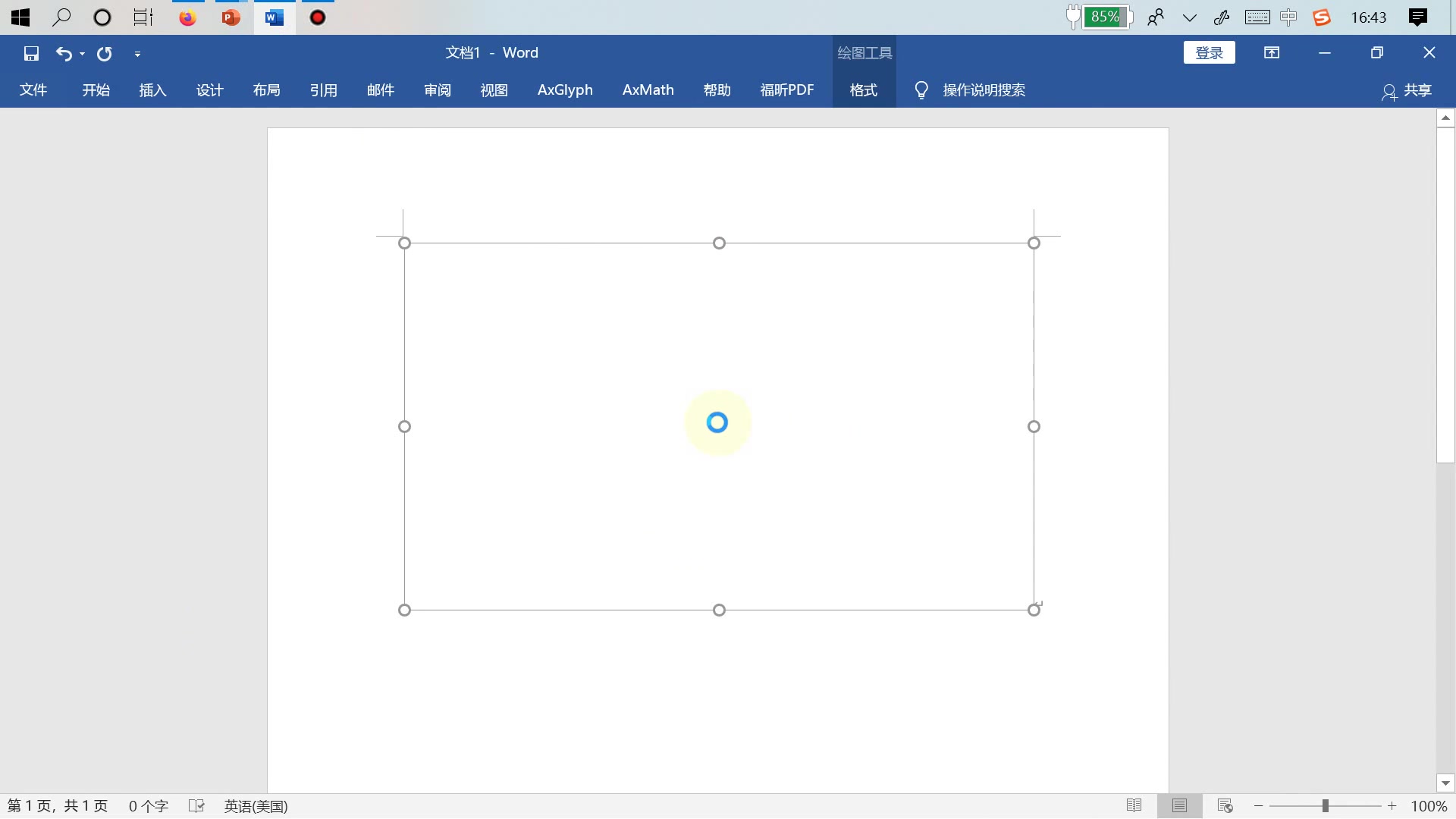Image resolution: width=1456 pixels, height=819 pixels.
Task: Switch to Firefox in taskbar
Action: [x=188, y=17]
